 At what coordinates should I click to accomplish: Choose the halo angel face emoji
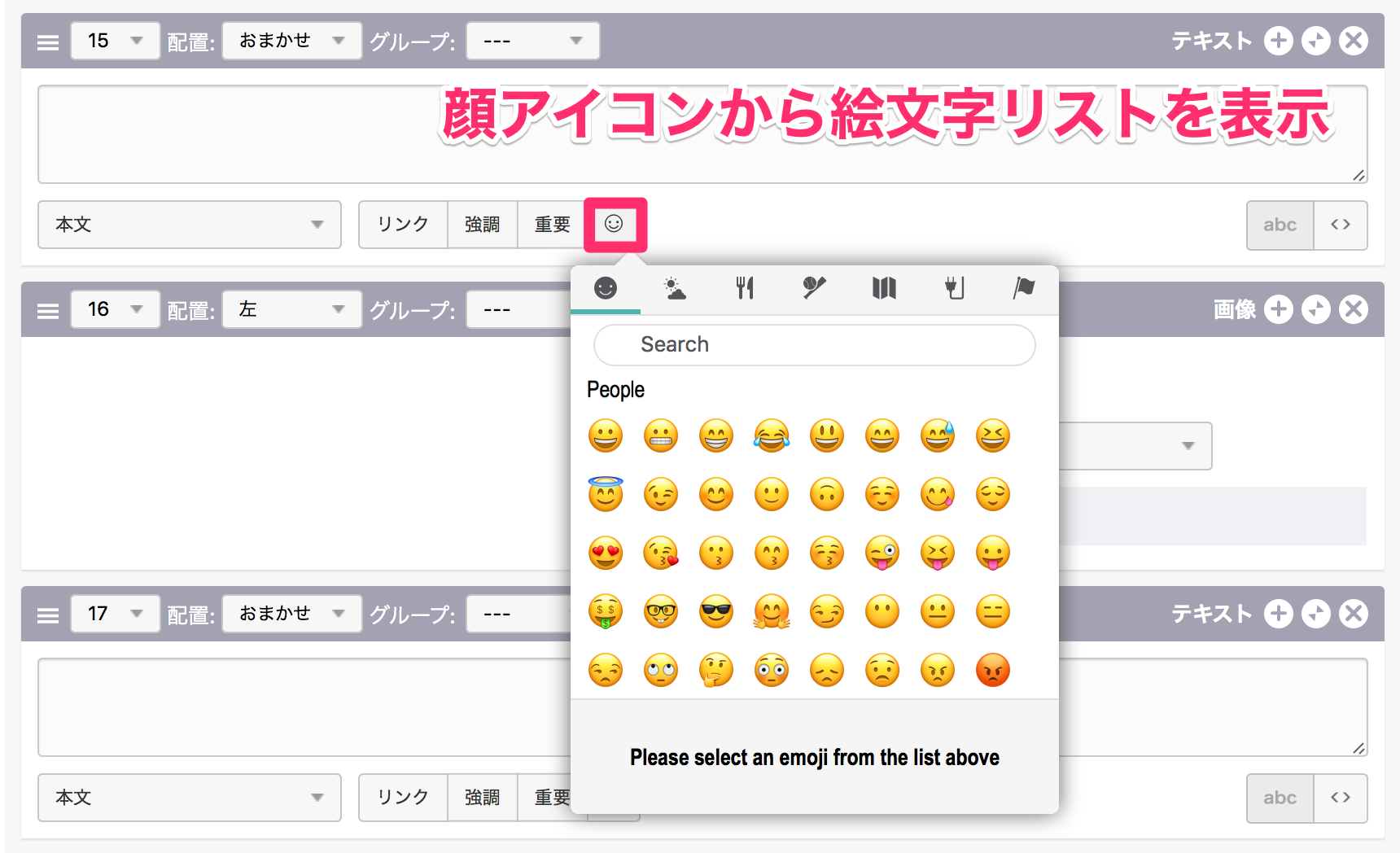point(606,495)
